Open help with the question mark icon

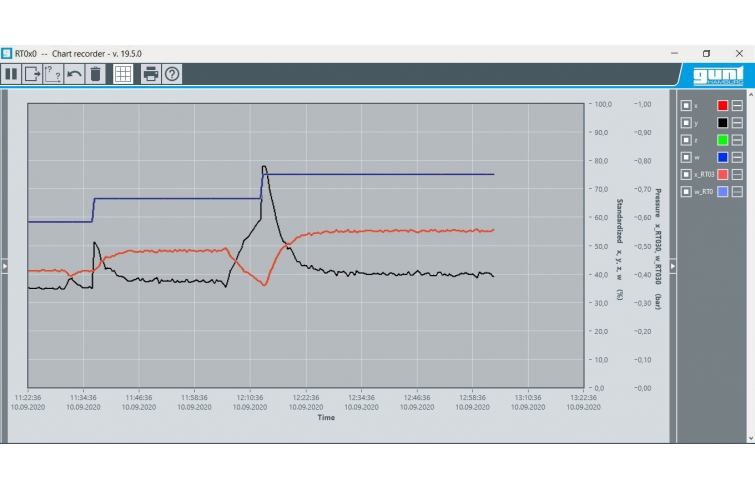172,74
